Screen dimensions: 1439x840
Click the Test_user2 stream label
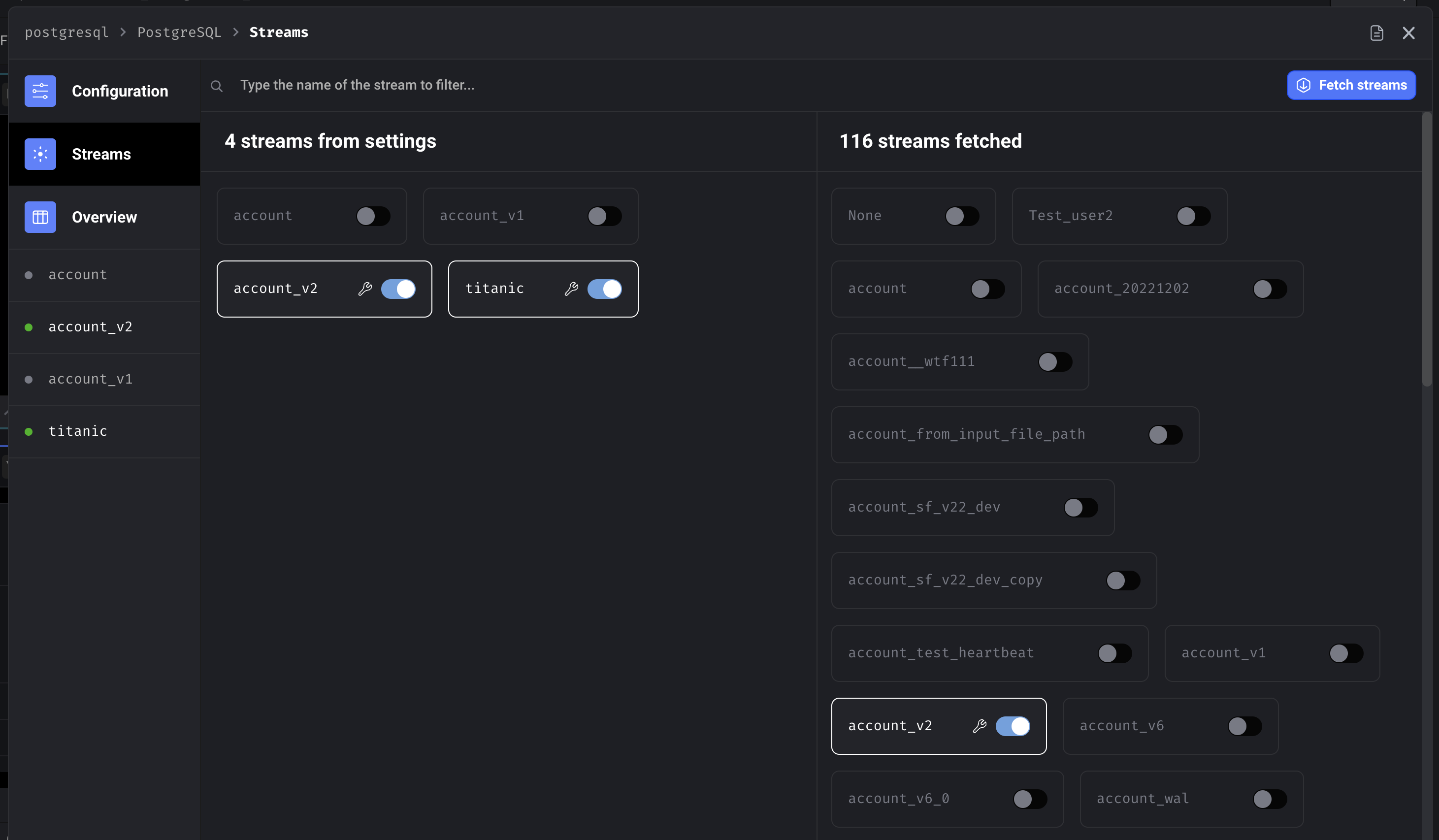[1071, 216]
